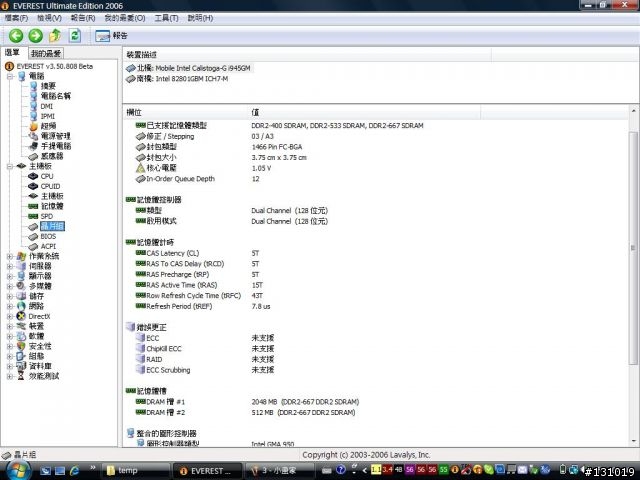The width and height of the screenshot is (640, 480).
Task: Click the 欄位 column header
Action: [x=185, y=112]
